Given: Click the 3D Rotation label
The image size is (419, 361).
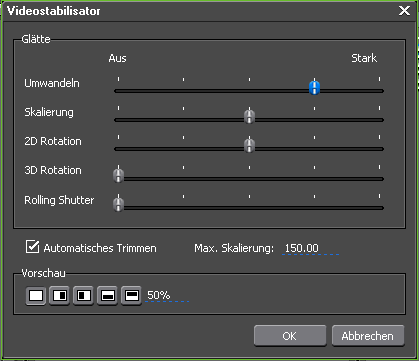Looking at the screenshot, I should [53, 170].
